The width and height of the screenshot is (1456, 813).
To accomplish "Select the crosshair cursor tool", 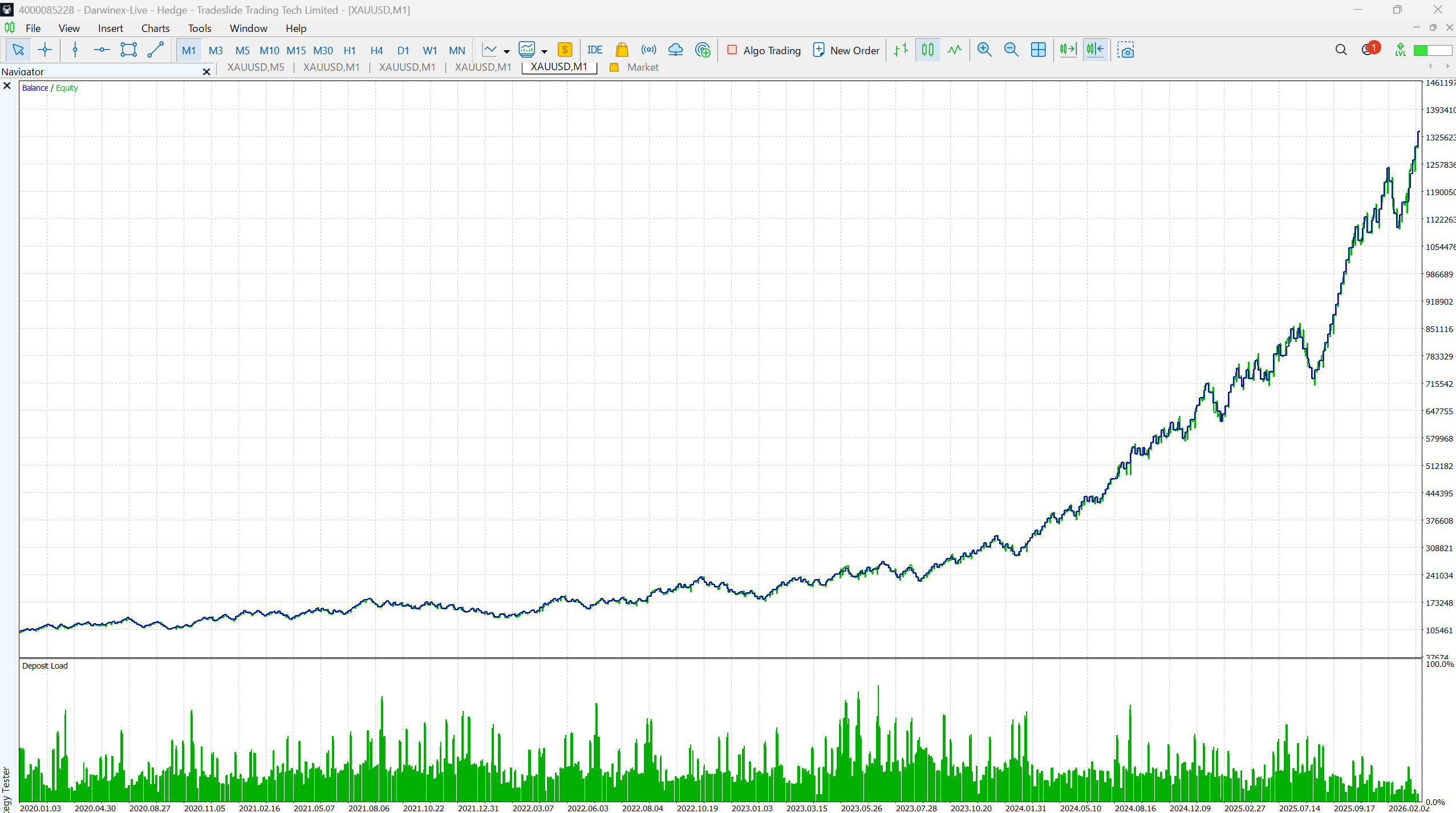I will [44, 50].
